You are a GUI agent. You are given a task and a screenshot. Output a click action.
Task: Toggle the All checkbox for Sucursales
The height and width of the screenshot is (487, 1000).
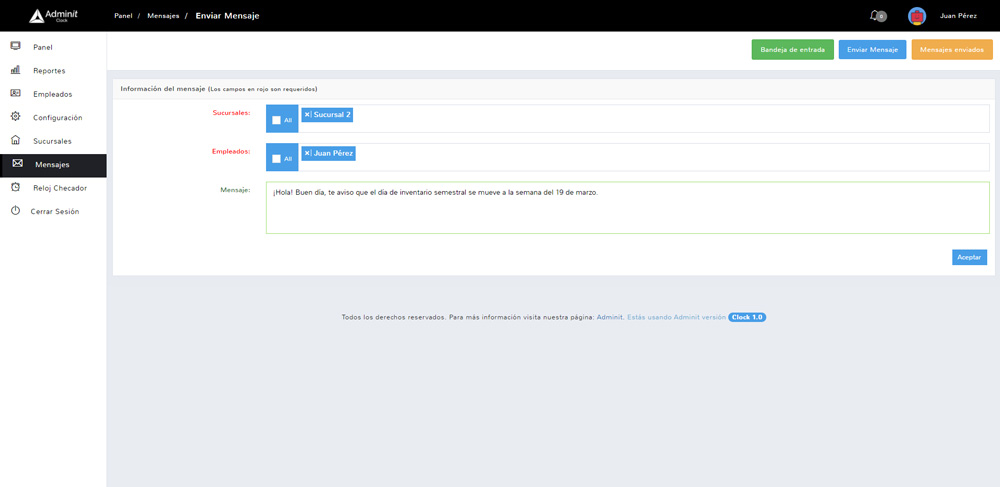276,120
